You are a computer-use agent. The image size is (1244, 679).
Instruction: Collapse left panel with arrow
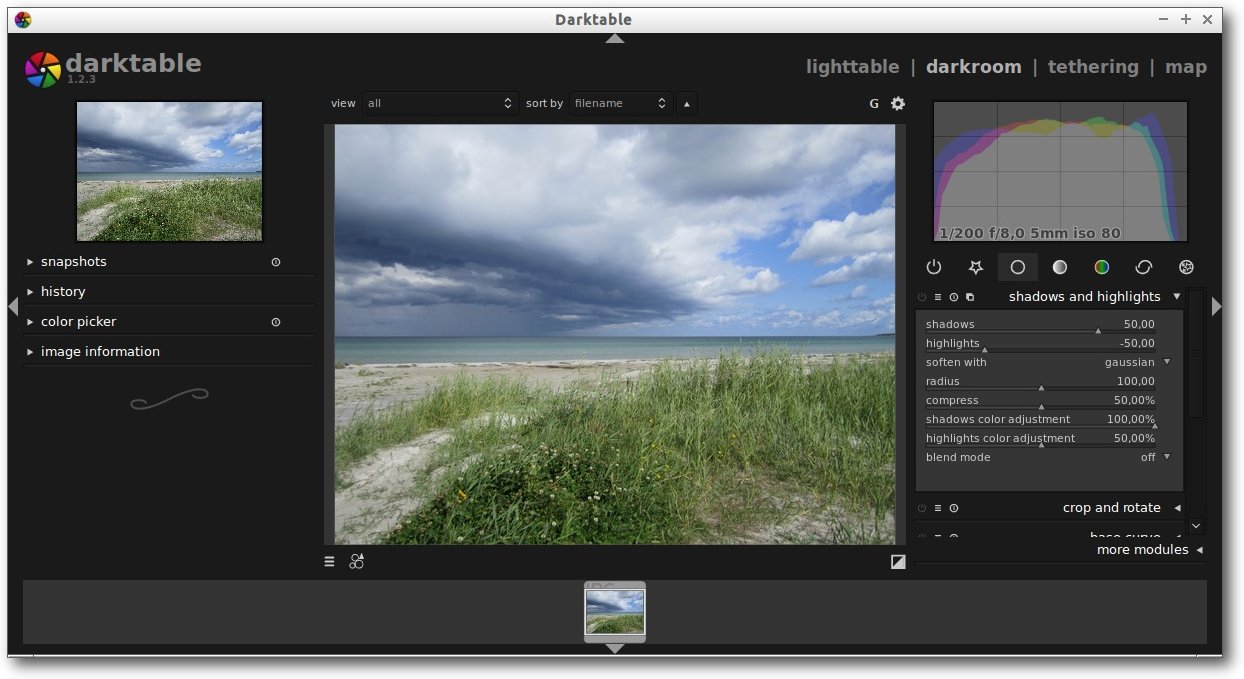click(x=13, y=306)
